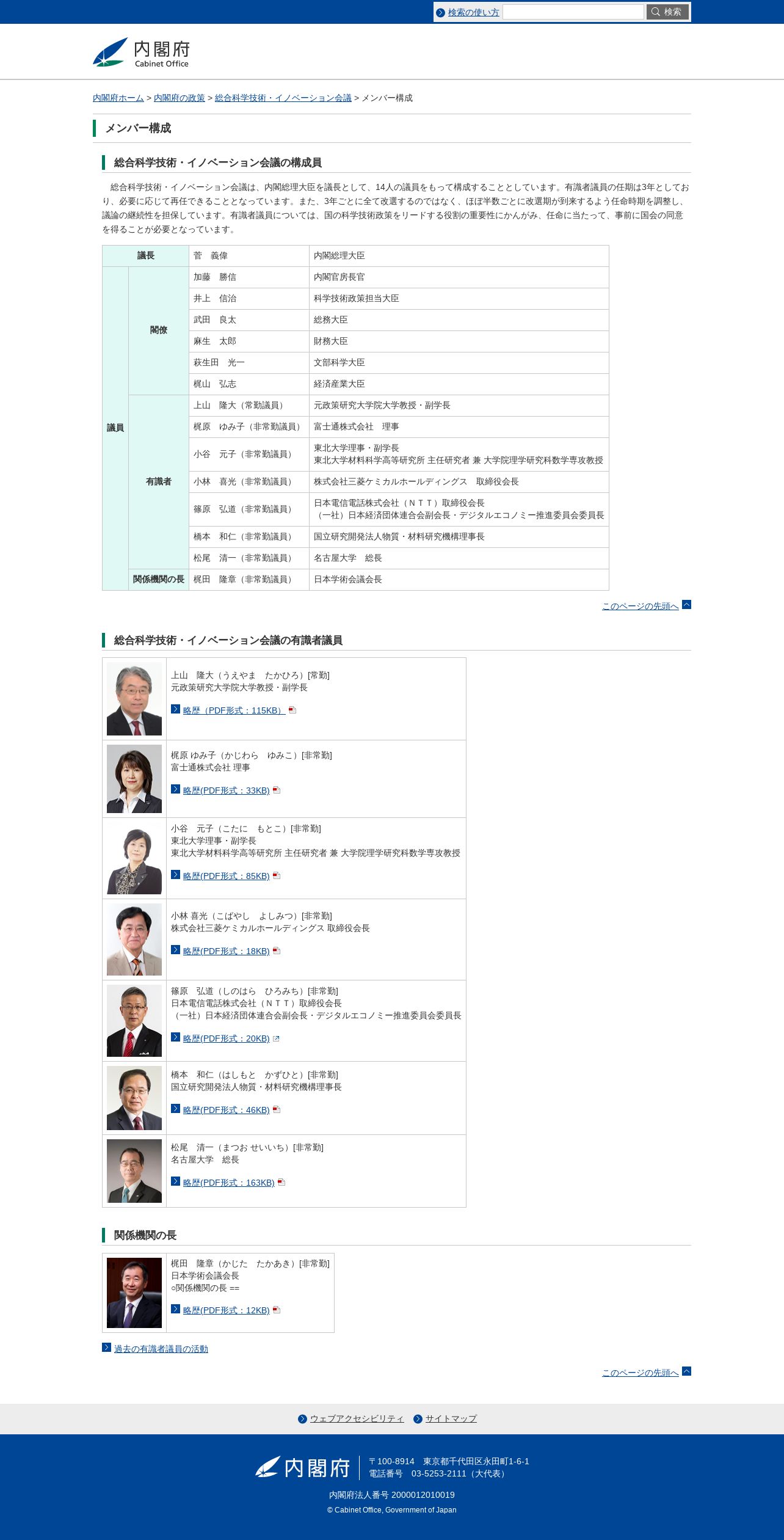Click table header cell 有識者
Screen dimensions: 784x1540
tap(159, 482)
